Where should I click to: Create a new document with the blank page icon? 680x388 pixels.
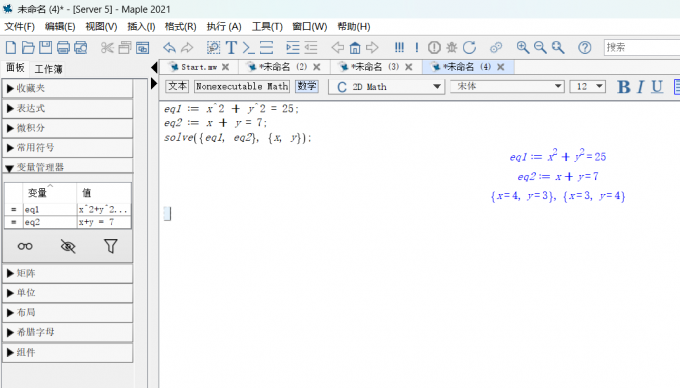pos(11,47)
